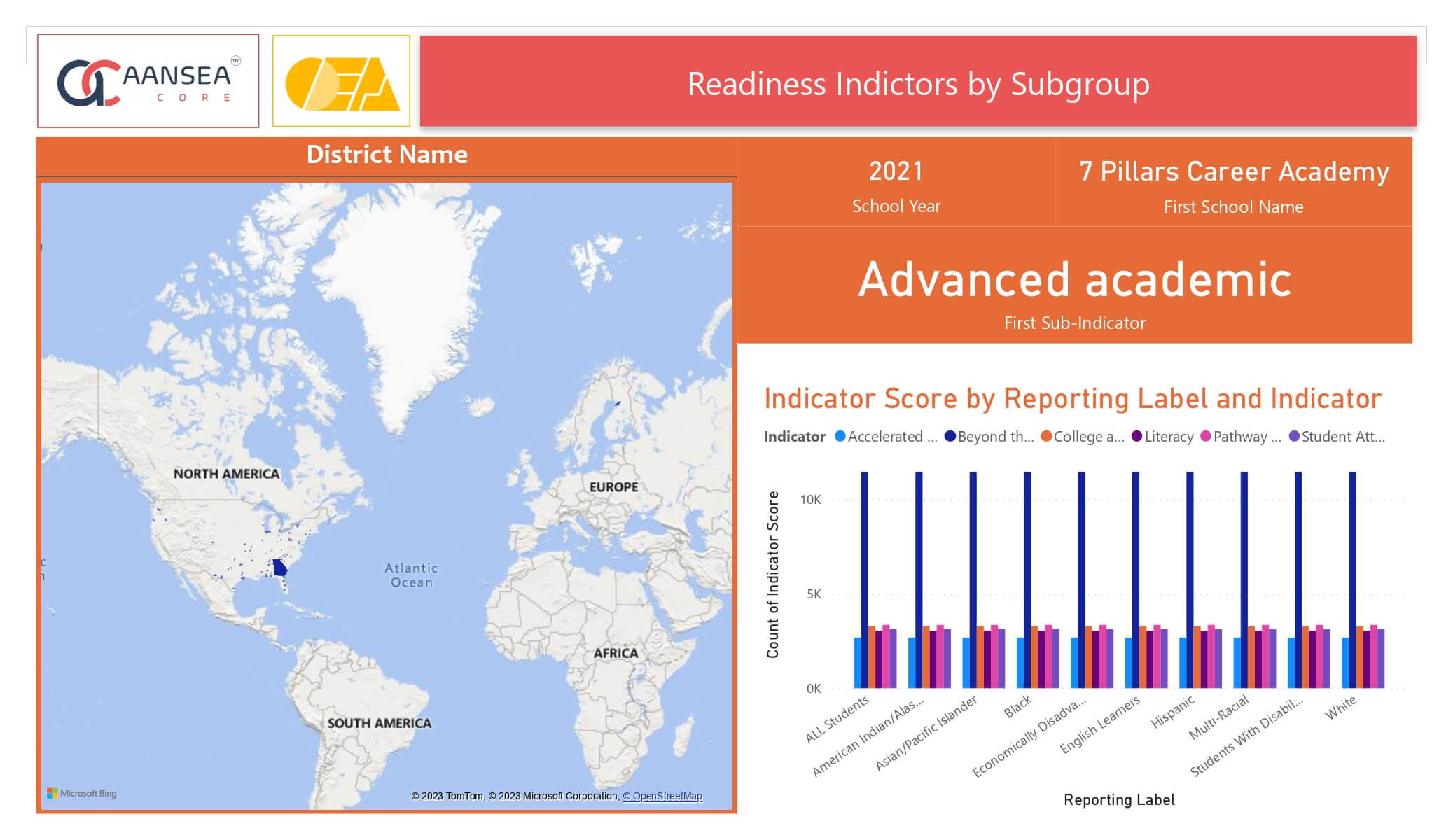Screen dimensions: 1453x840
Task: Click the English Learners axis label
Action: tap(1100, 724)
